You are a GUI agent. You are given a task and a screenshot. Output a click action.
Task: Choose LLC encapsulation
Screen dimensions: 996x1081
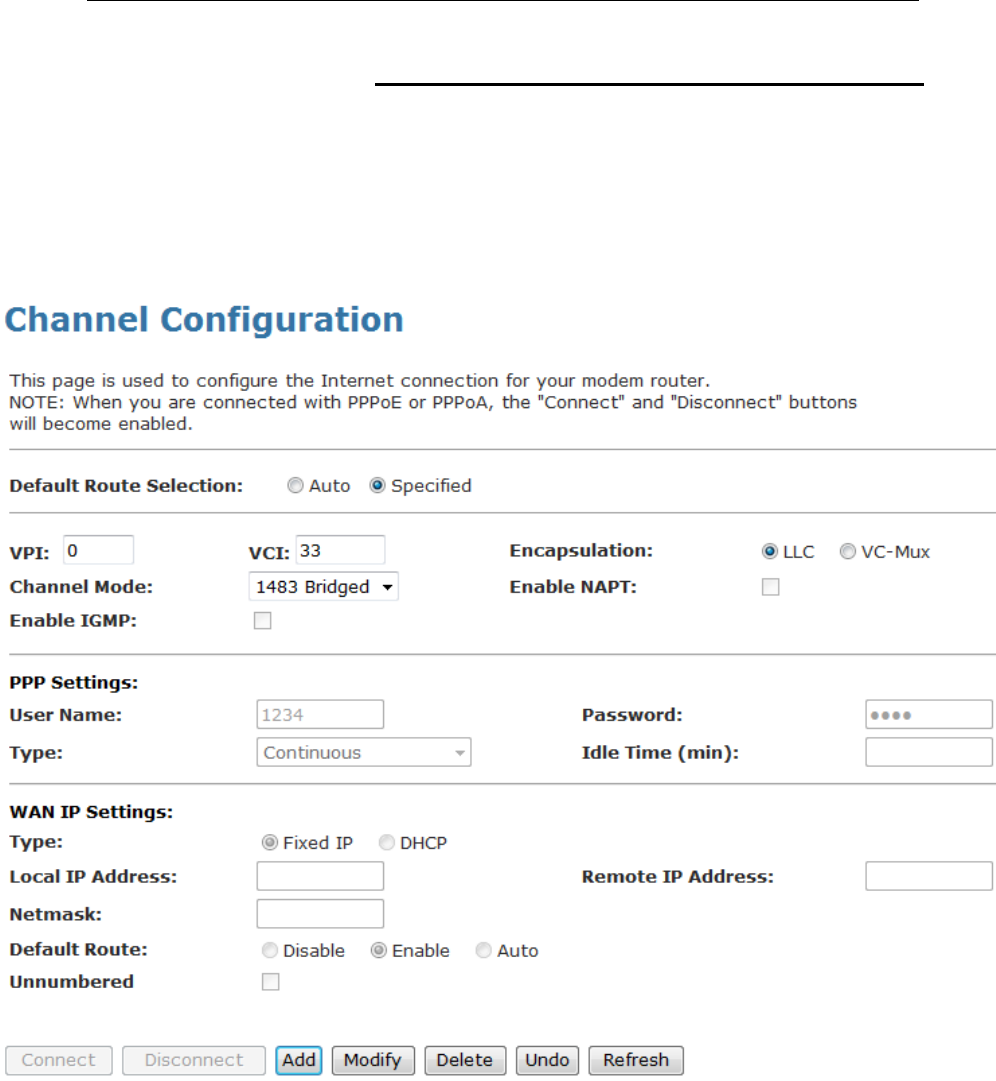pyautogui.click(x=770, y=552)
